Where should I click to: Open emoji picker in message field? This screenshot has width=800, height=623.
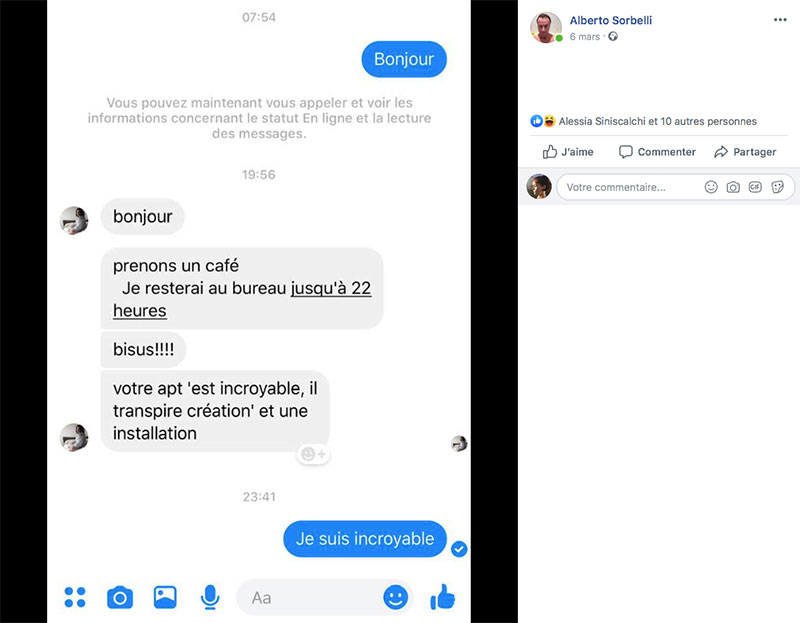pyautogui.click(x=395, y=597)
